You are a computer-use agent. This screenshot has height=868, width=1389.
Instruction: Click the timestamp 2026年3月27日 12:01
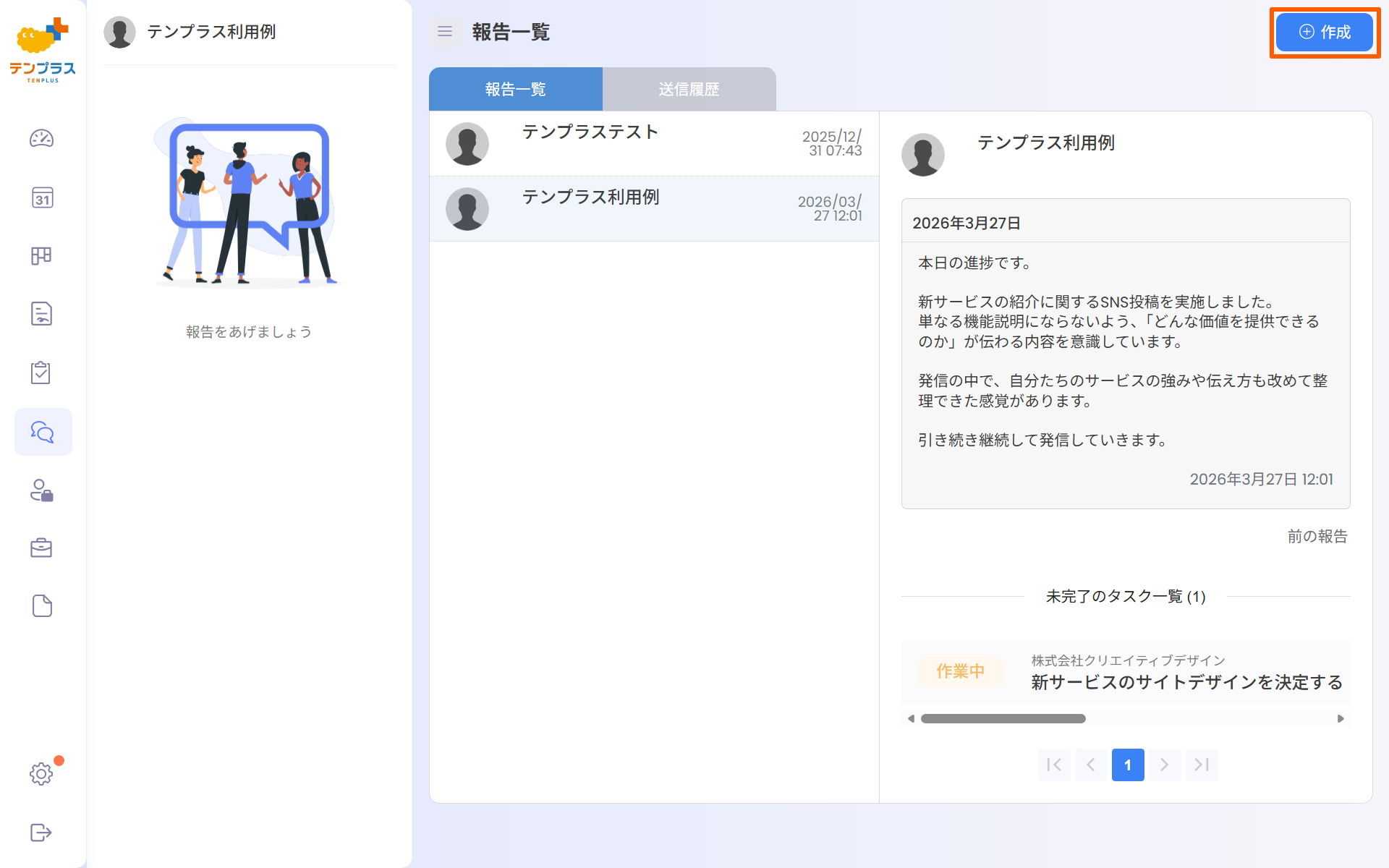coord(1262,479)
